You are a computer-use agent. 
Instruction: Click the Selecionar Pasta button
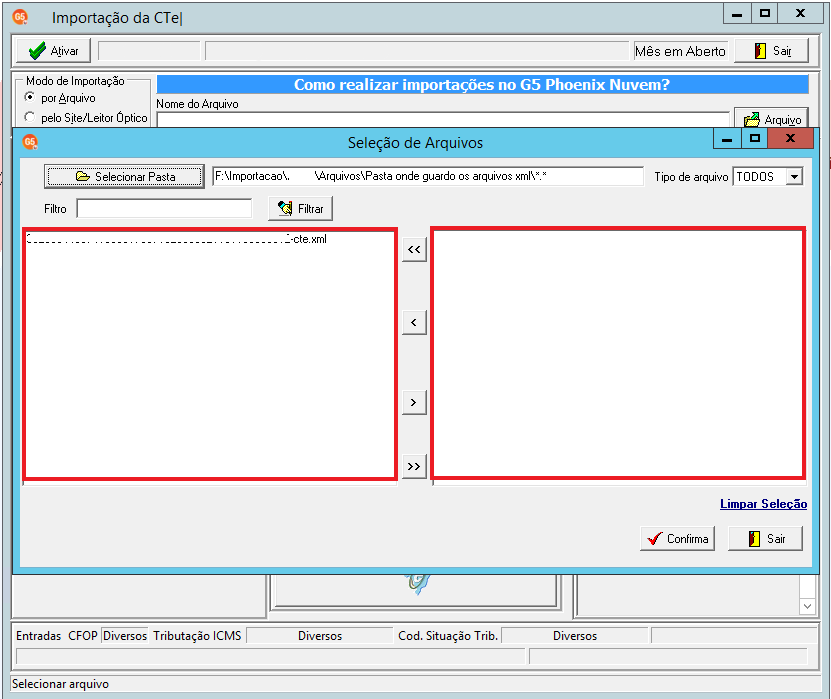tap(124, 176)
